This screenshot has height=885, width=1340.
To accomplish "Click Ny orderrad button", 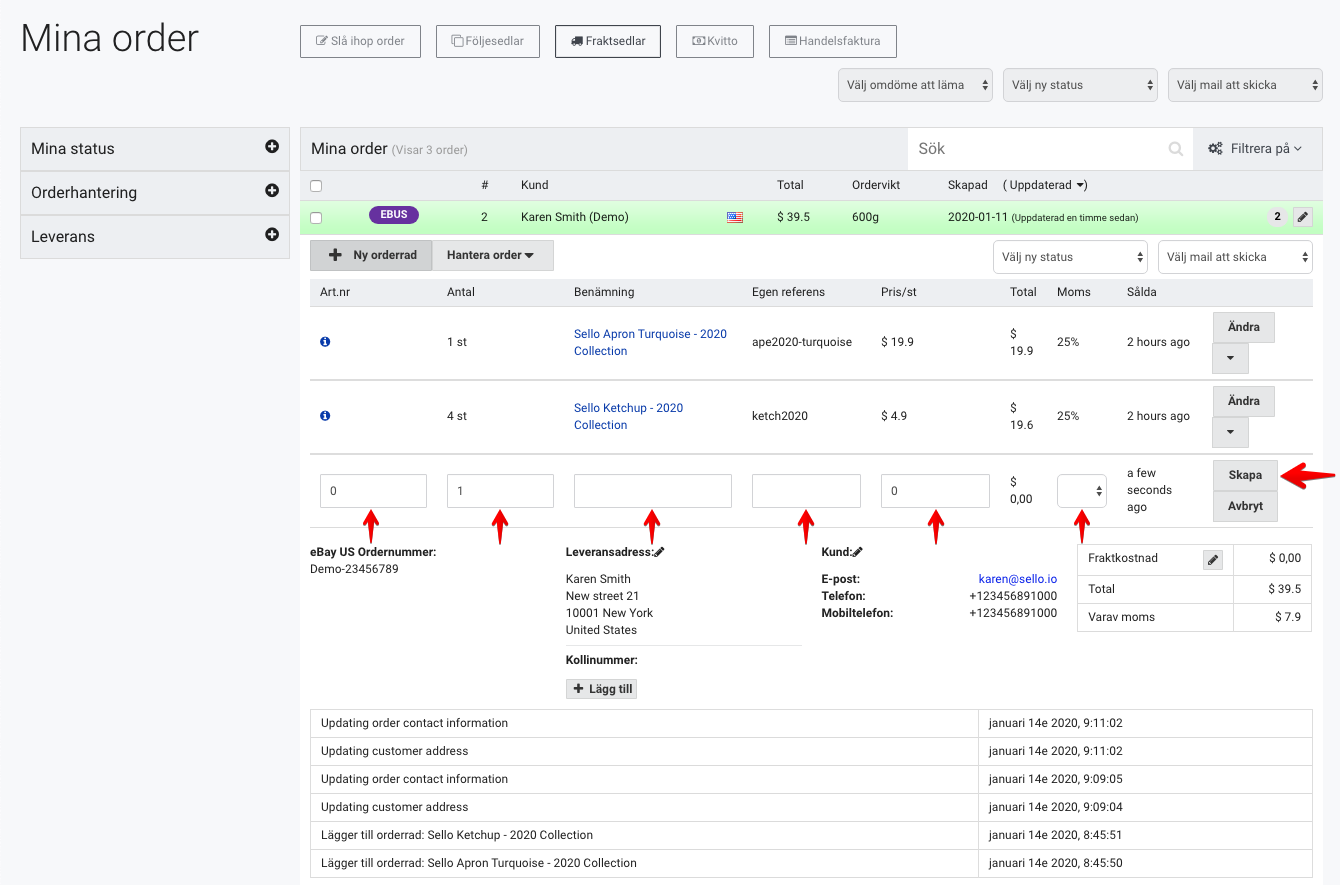I will coord(371,255).
